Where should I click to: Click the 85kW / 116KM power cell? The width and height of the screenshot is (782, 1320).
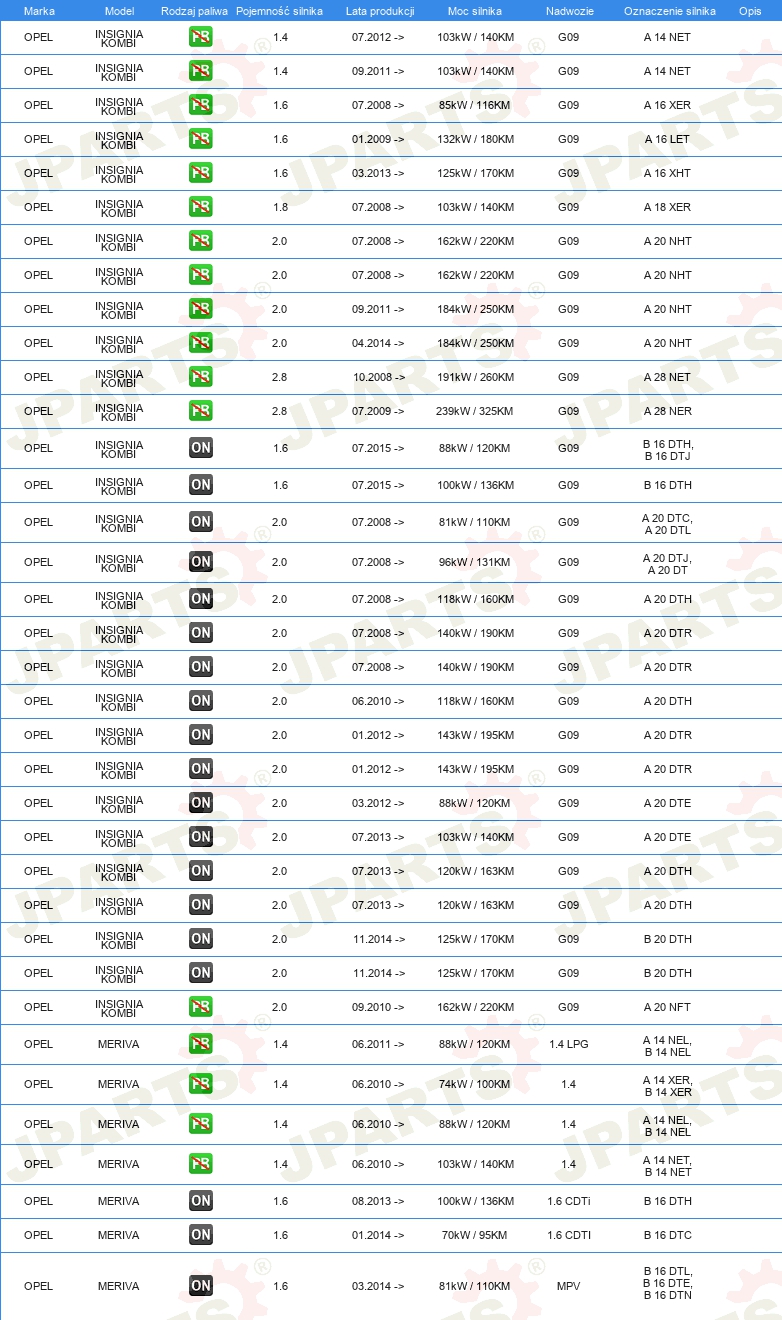475,105
